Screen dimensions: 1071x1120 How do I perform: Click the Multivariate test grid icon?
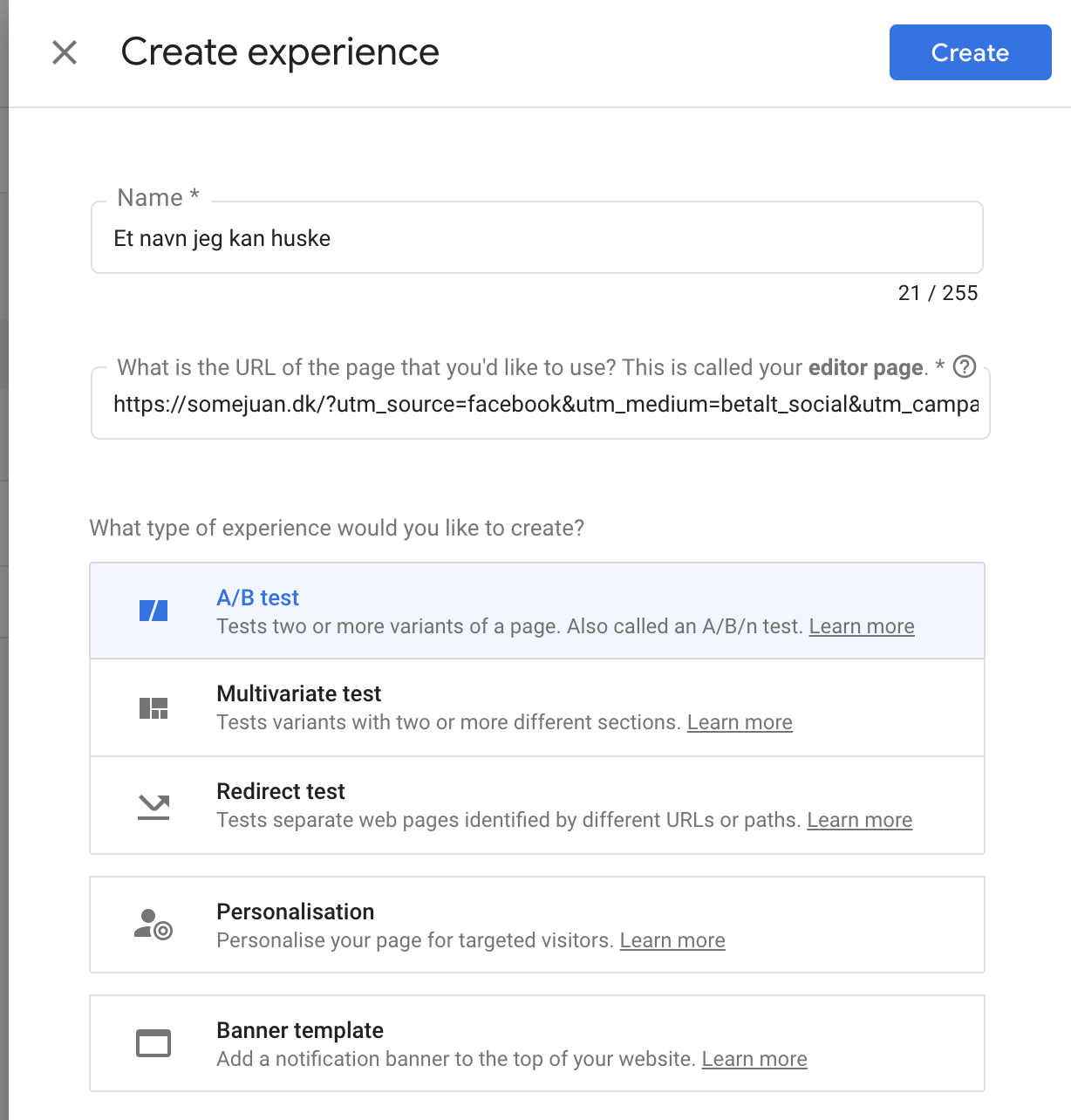153,708
